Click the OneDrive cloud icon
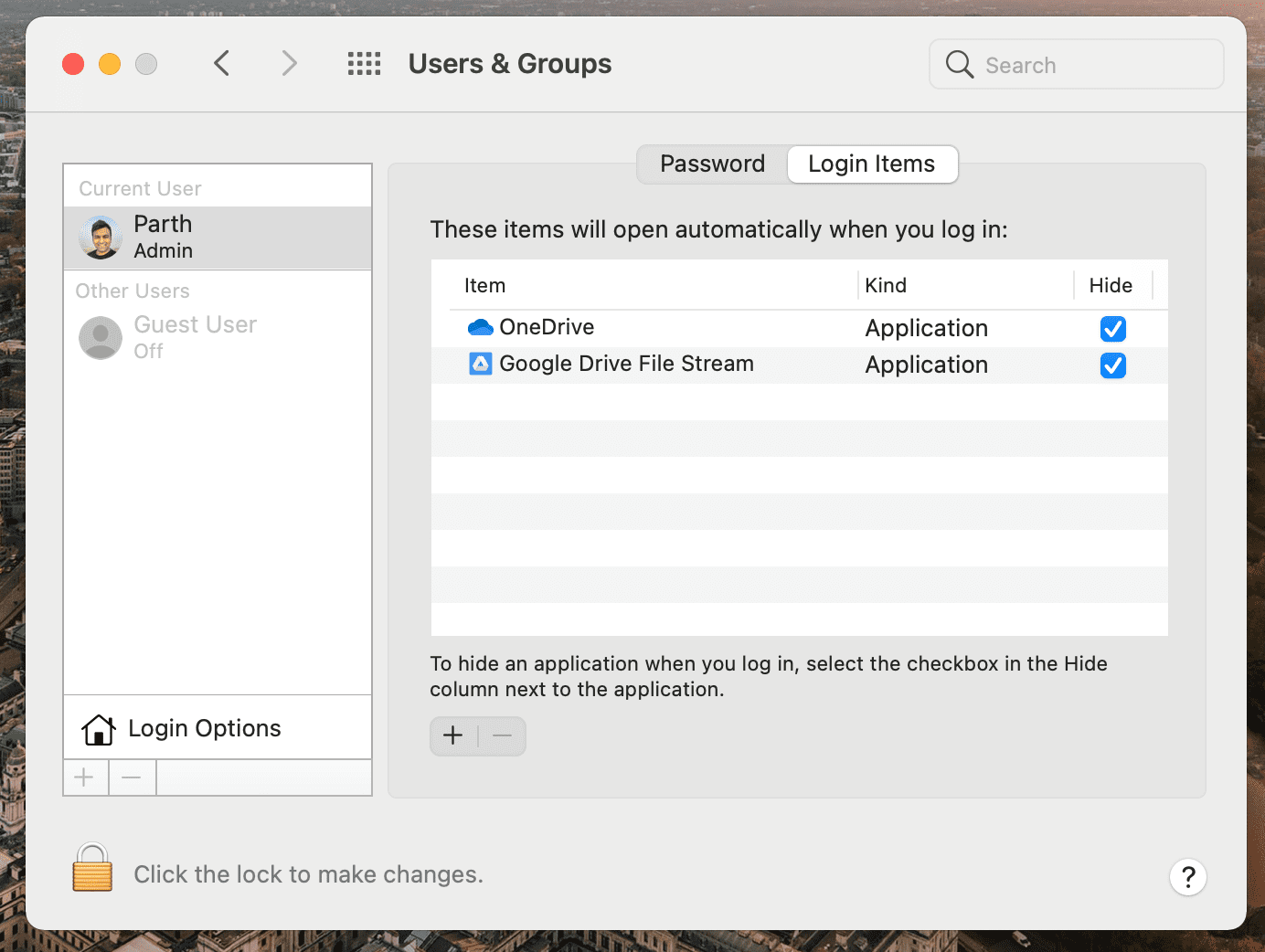Screen dimensions: 1265x952 (x=480, y=327)
